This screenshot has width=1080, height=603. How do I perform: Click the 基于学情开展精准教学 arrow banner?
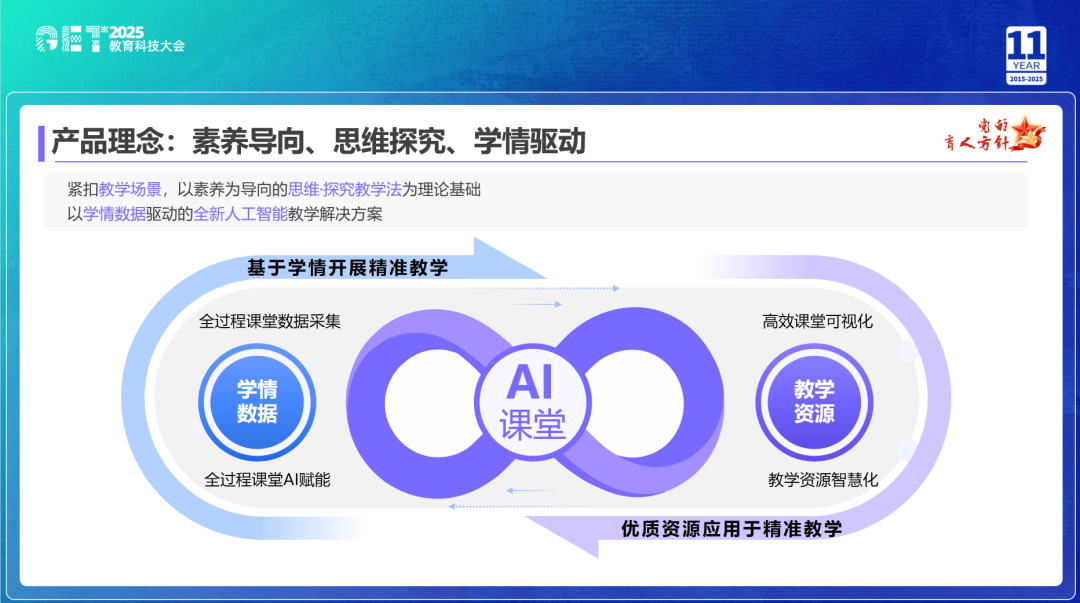(348, 268)
